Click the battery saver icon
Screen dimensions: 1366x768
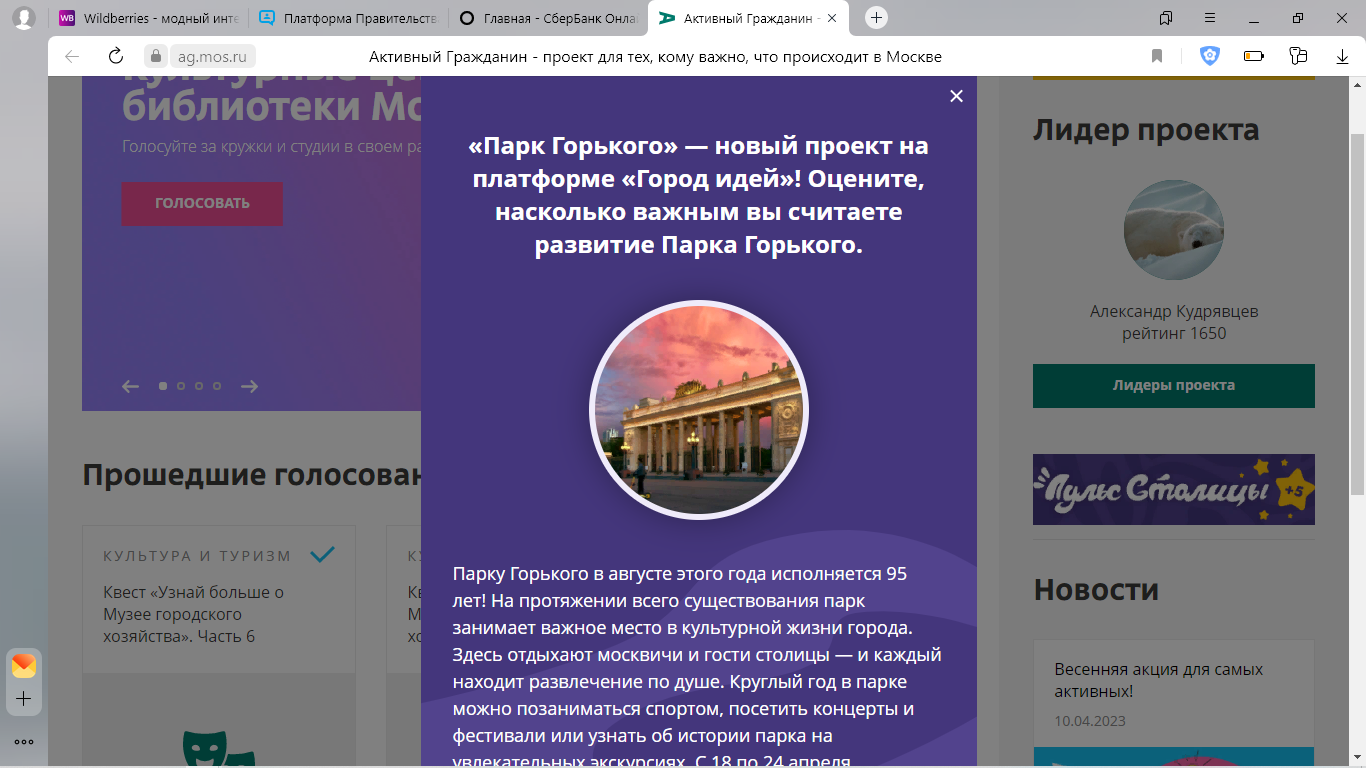[x=1254, y=56]
